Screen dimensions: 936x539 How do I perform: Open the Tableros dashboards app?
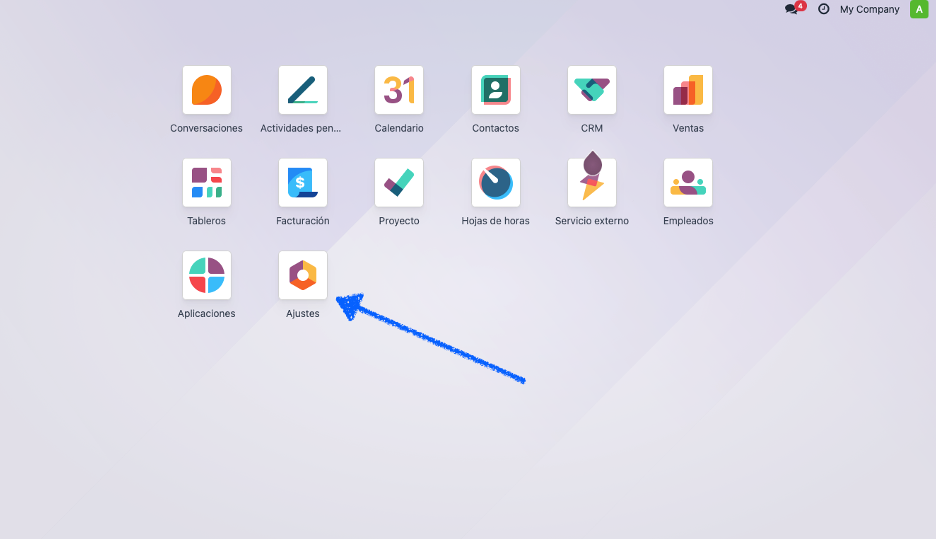tap(207, 183)
